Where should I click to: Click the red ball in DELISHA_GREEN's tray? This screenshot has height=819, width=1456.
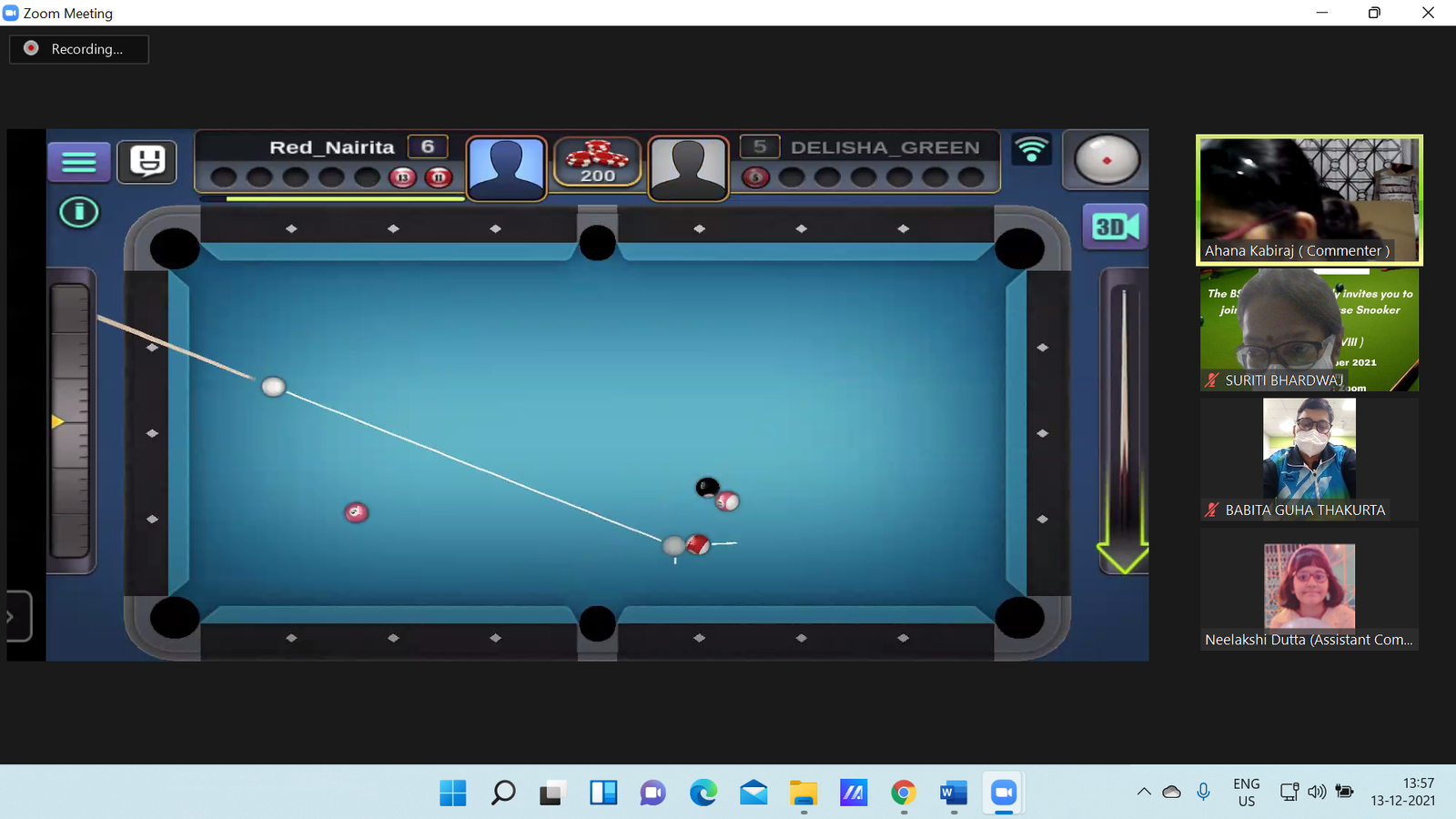coord(755,177)
